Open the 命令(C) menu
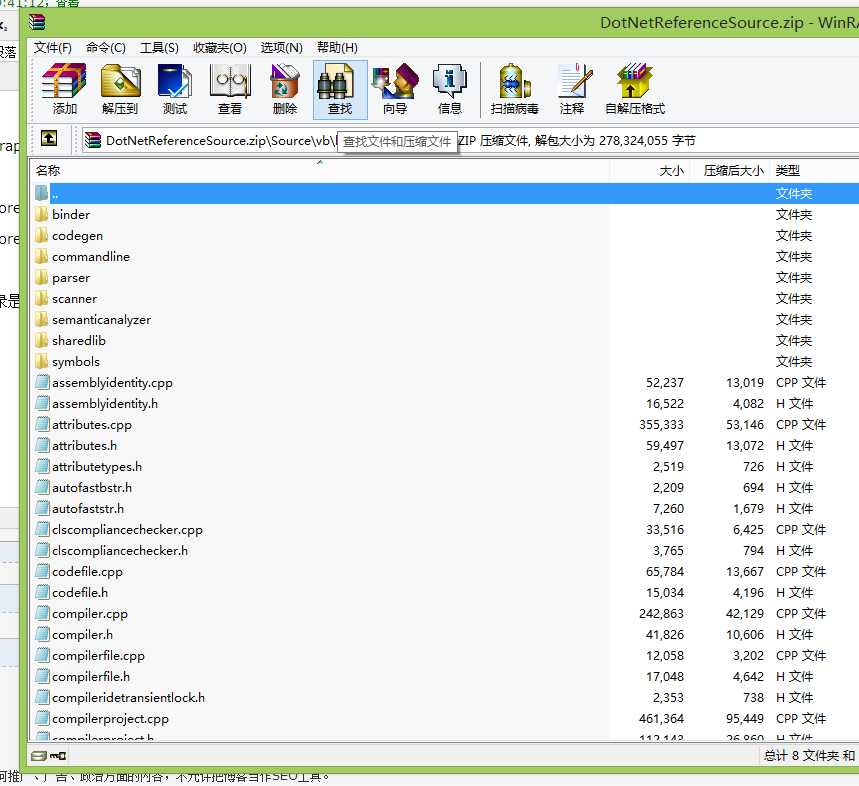The height and width of the screenshot is (786, 859). coord(106,48)
